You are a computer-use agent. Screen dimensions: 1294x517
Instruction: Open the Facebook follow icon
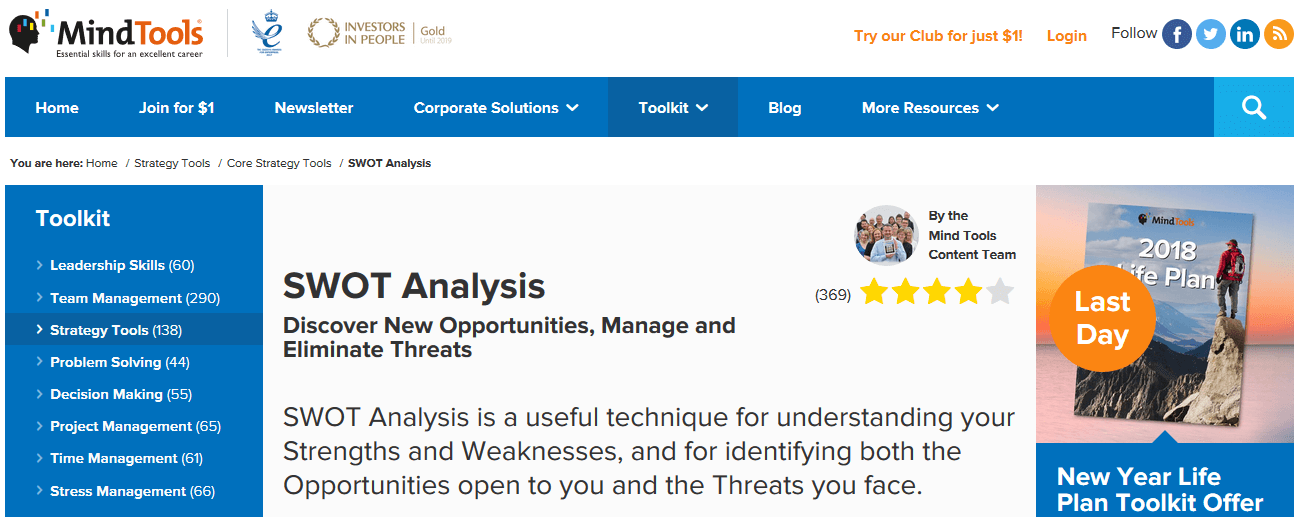(1177, 34)
